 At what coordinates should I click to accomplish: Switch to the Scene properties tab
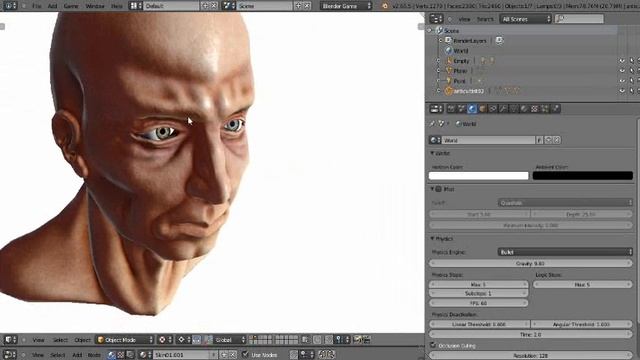click(x=461, y=109)
